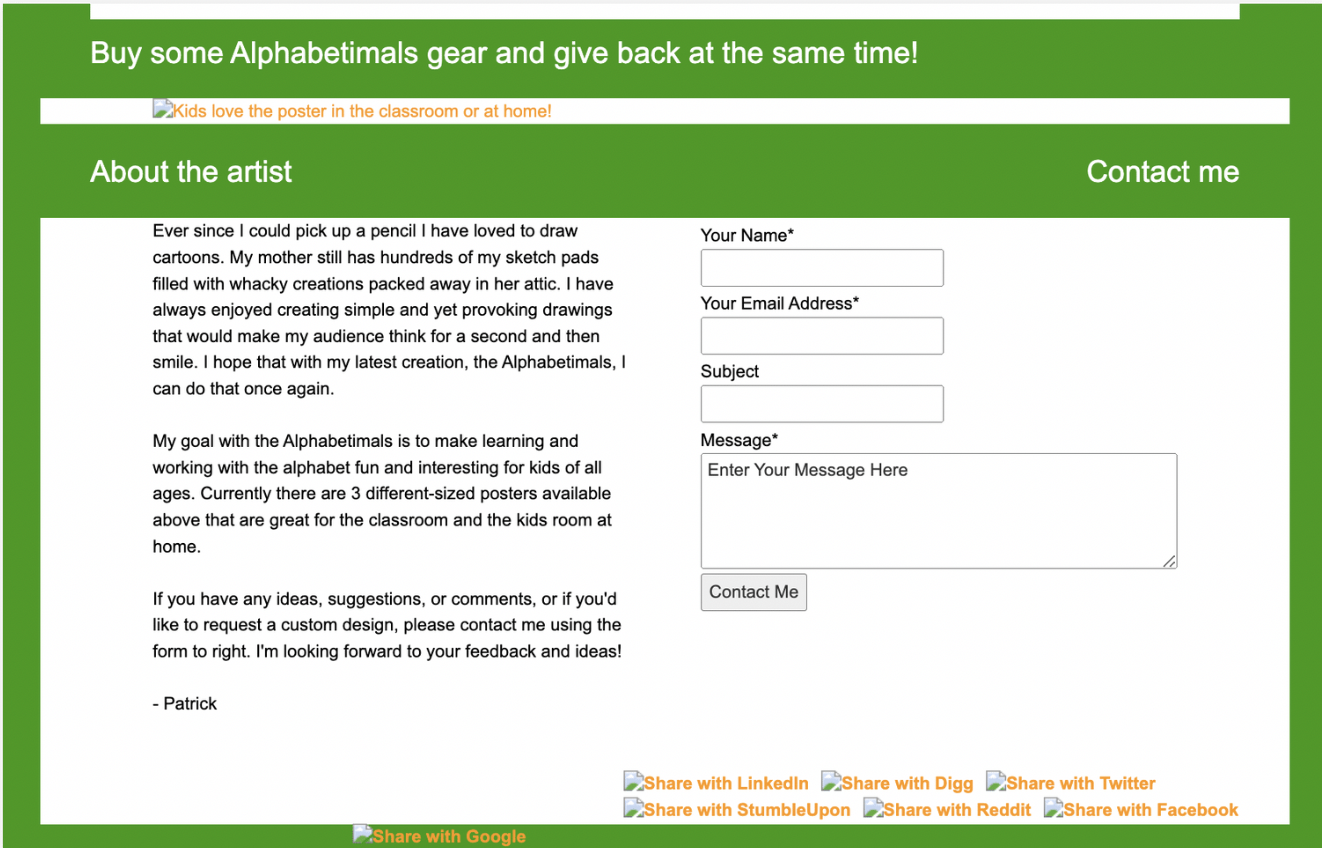The height and width of the screenshot is (848, 1322).
Task: Open the 'Kids love the poster' image link
Action: pos(352,111)
